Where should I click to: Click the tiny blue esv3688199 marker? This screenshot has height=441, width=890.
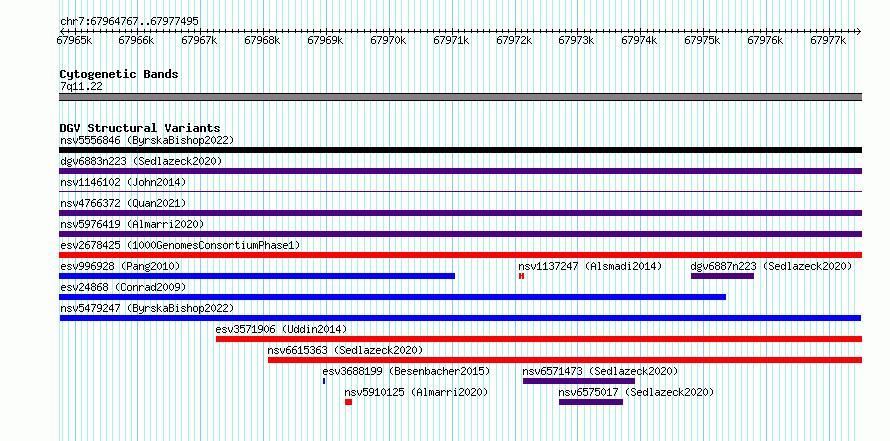(324, 381)
